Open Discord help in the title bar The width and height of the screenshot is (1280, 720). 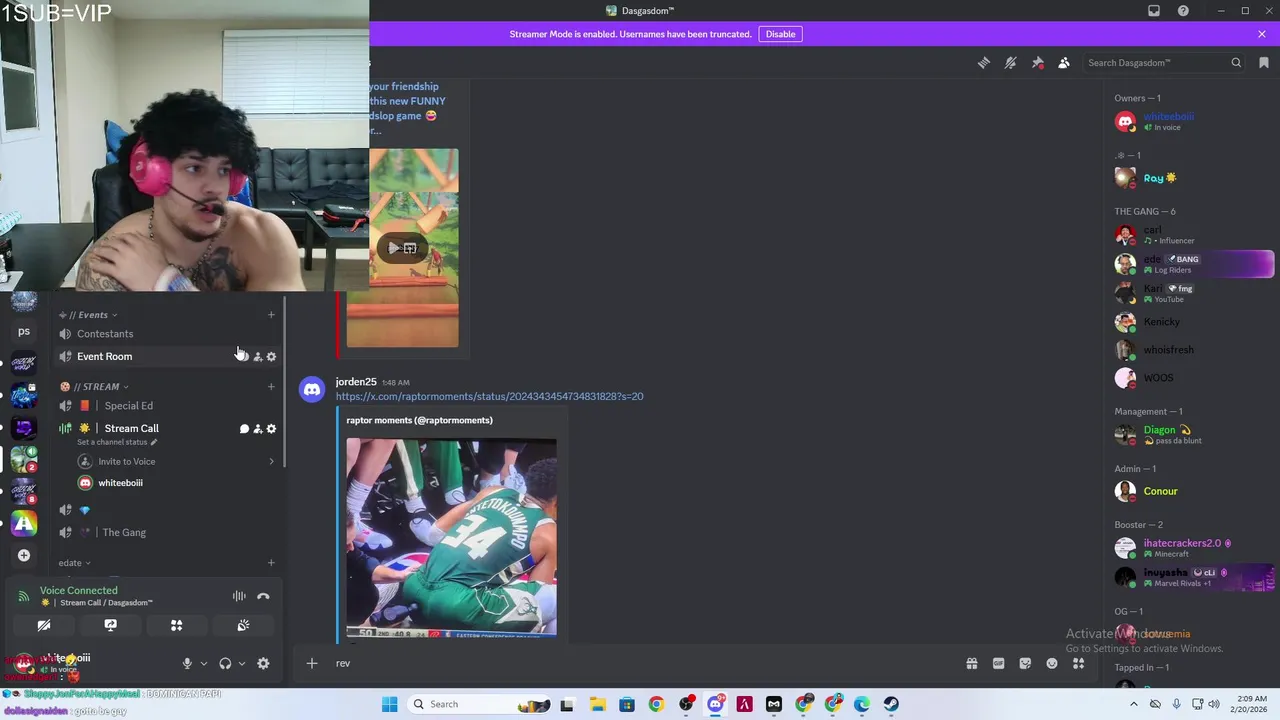click(1183, 11)
